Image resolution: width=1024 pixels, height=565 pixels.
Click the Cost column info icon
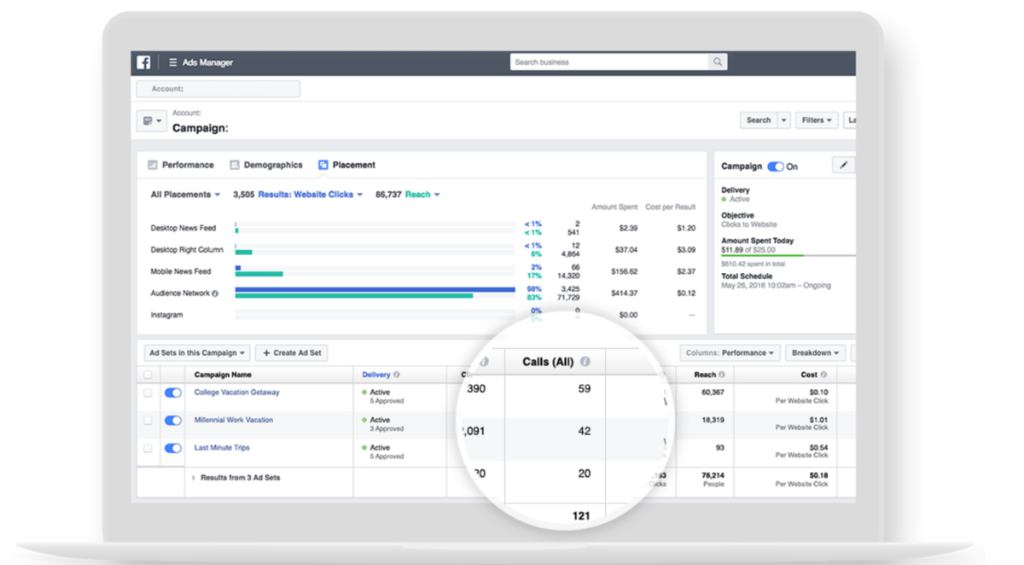click(824, 375)
